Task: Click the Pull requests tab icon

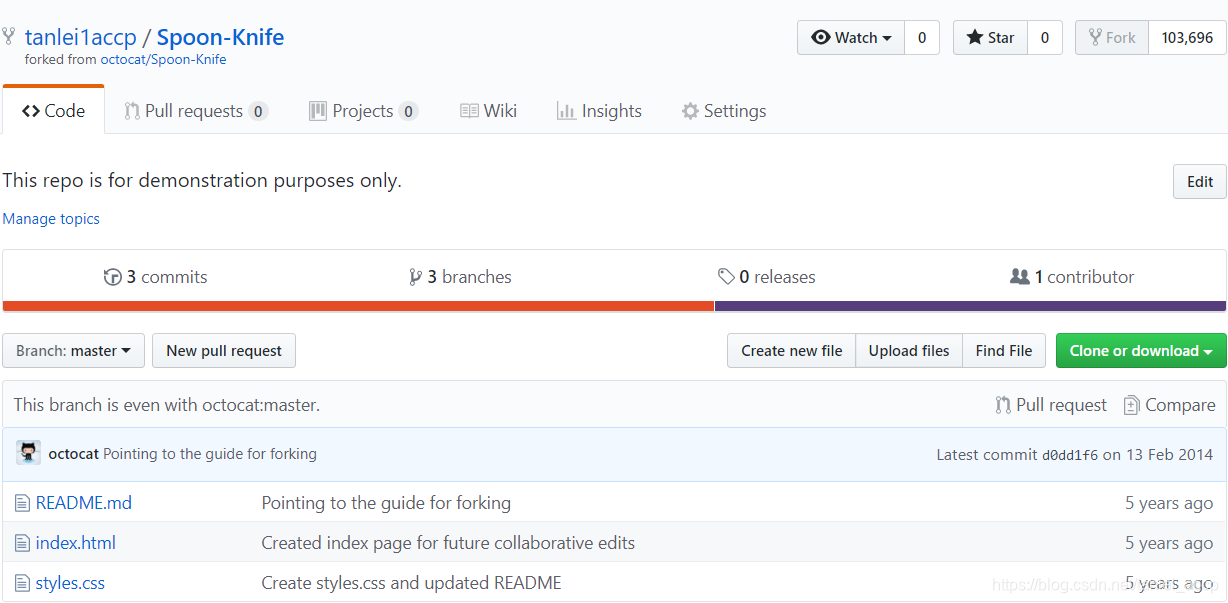Action: (131, 111)
